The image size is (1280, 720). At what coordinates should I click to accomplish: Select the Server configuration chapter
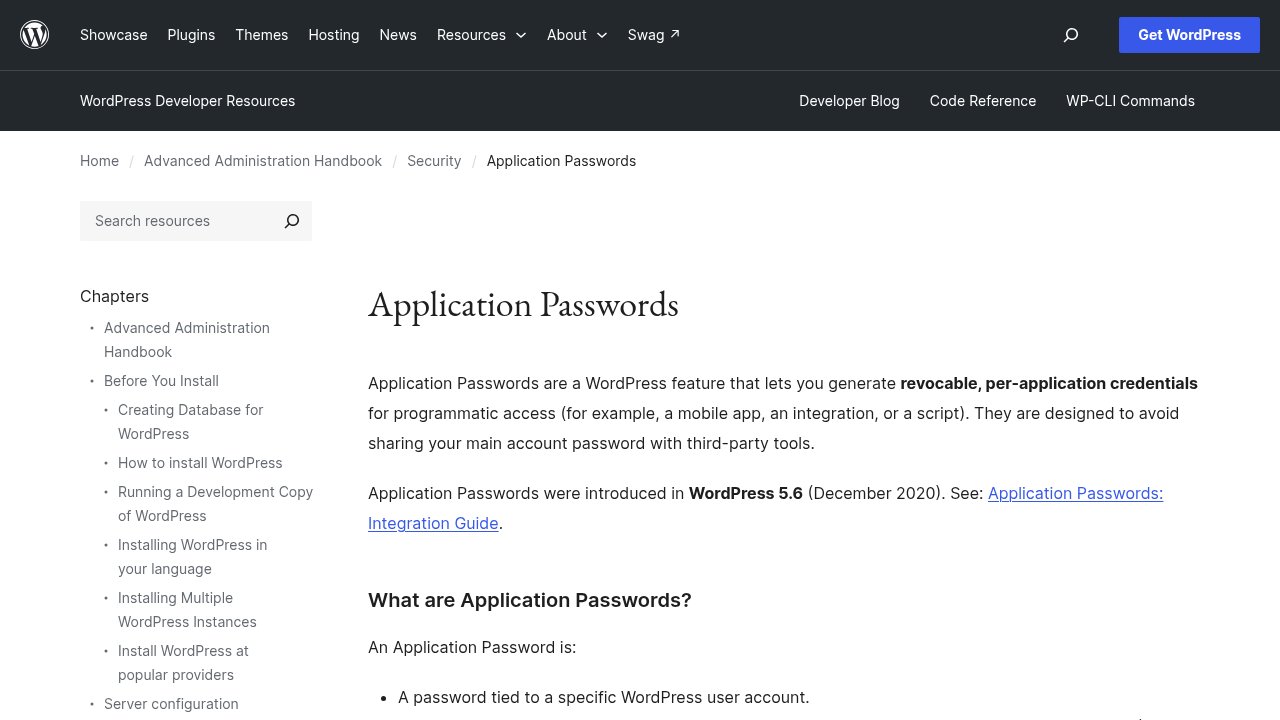pos(171,704)
